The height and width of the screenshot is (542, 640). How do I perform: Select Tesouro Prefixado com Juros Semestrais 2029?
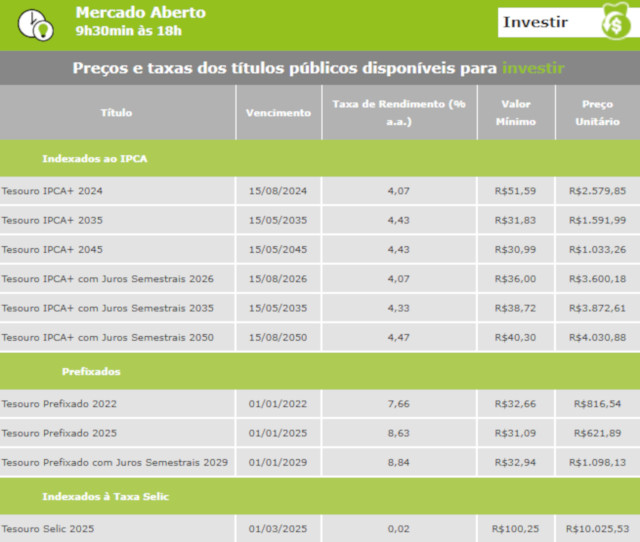[115, 462]
